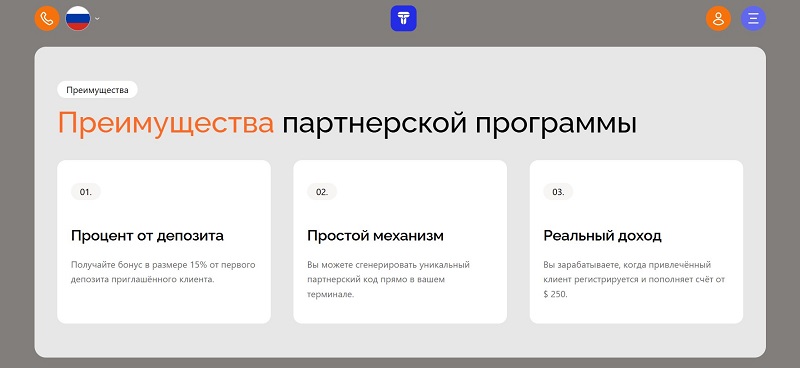Click the 02. number badge
This screenshot has width=800, height=368.
point(322,192)
